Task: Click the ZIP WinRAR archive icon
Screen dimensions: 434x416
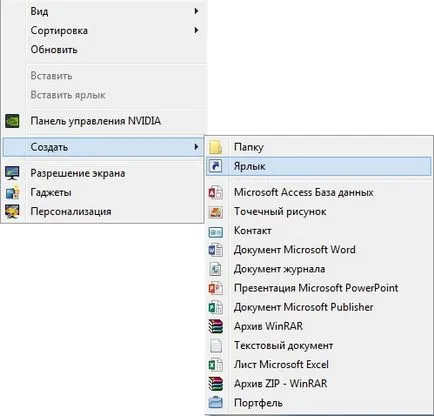Action: (216, 384)
